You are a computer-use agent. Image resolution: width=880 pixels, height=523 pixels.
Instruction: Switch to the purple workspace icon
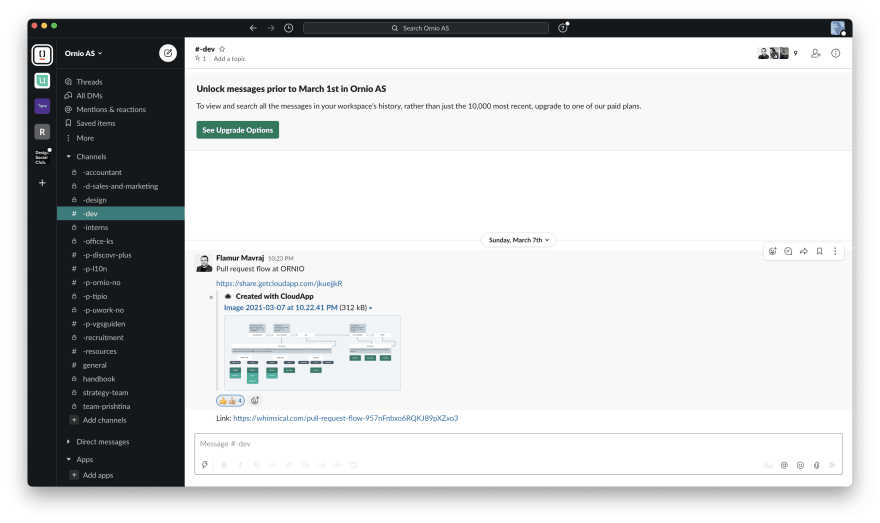(42, 106)
